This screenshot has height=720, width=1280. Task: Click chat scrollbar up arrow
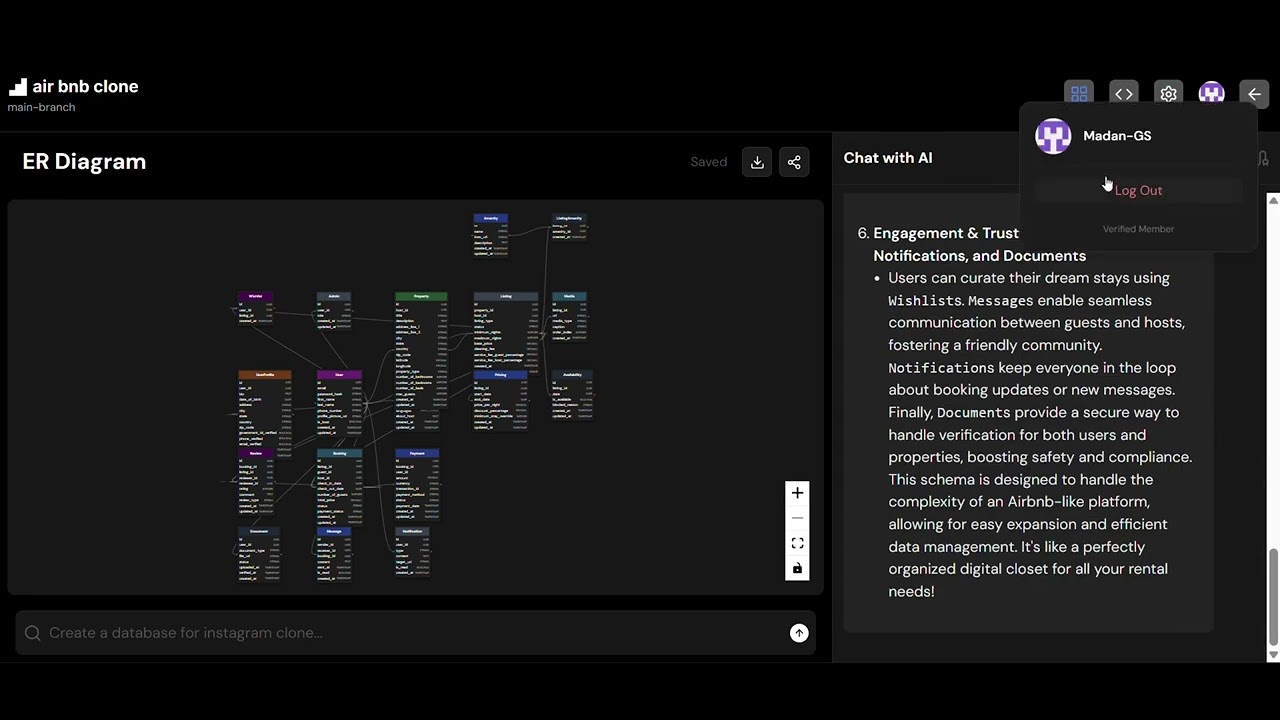pyautogui.click(x=1273, y=201)
